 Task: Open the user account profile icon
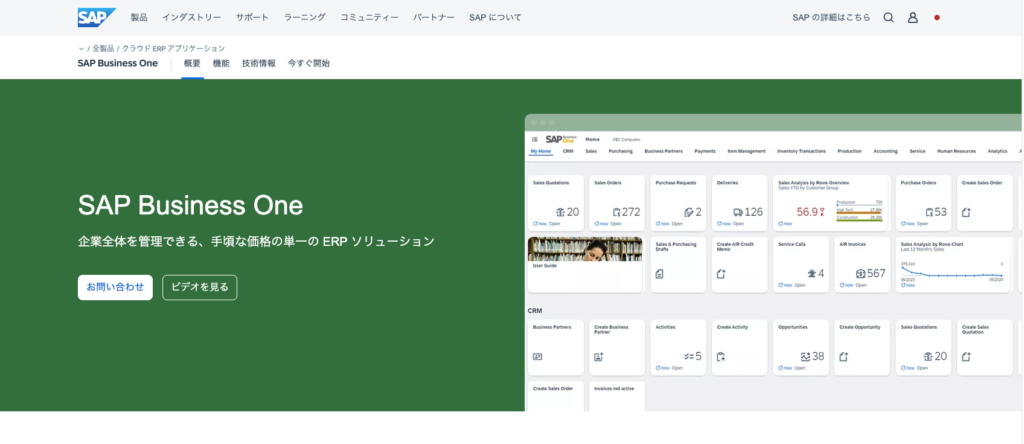coord(912,17)
